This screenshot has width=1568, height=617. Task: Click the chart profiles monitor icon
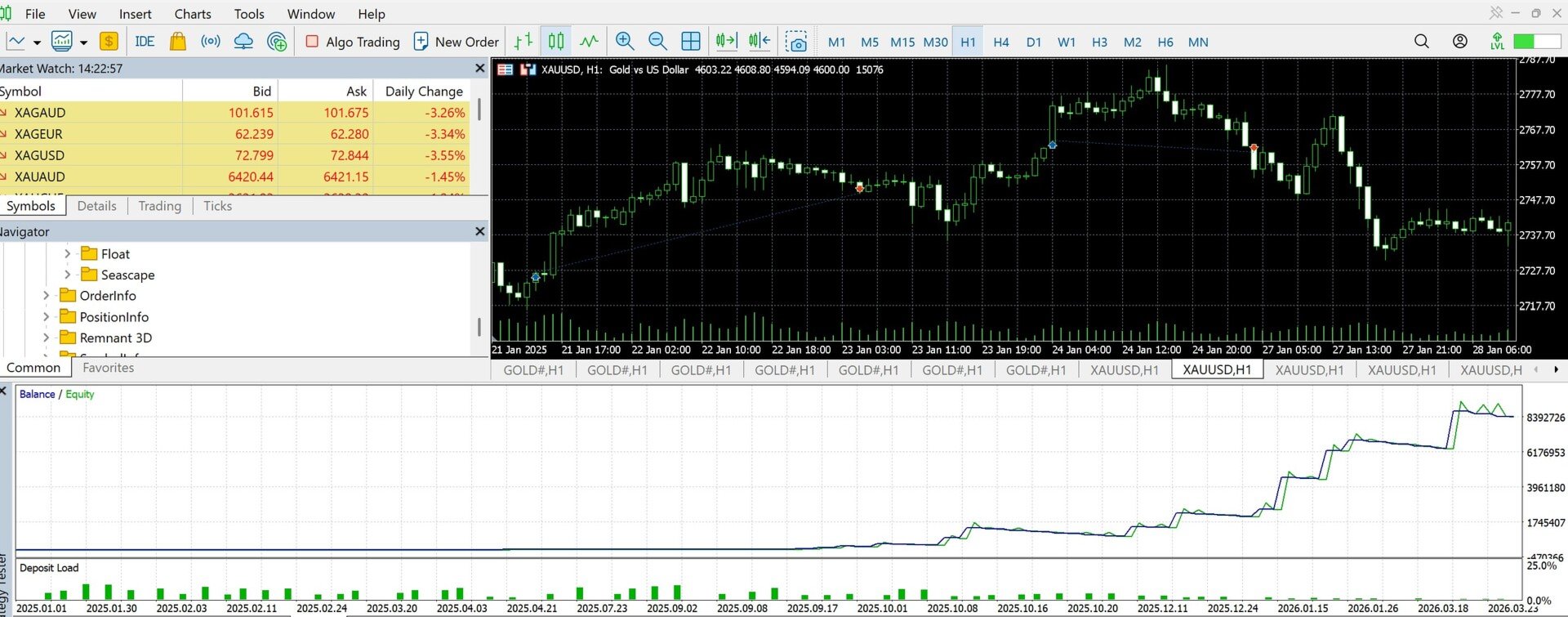point(62,41)
